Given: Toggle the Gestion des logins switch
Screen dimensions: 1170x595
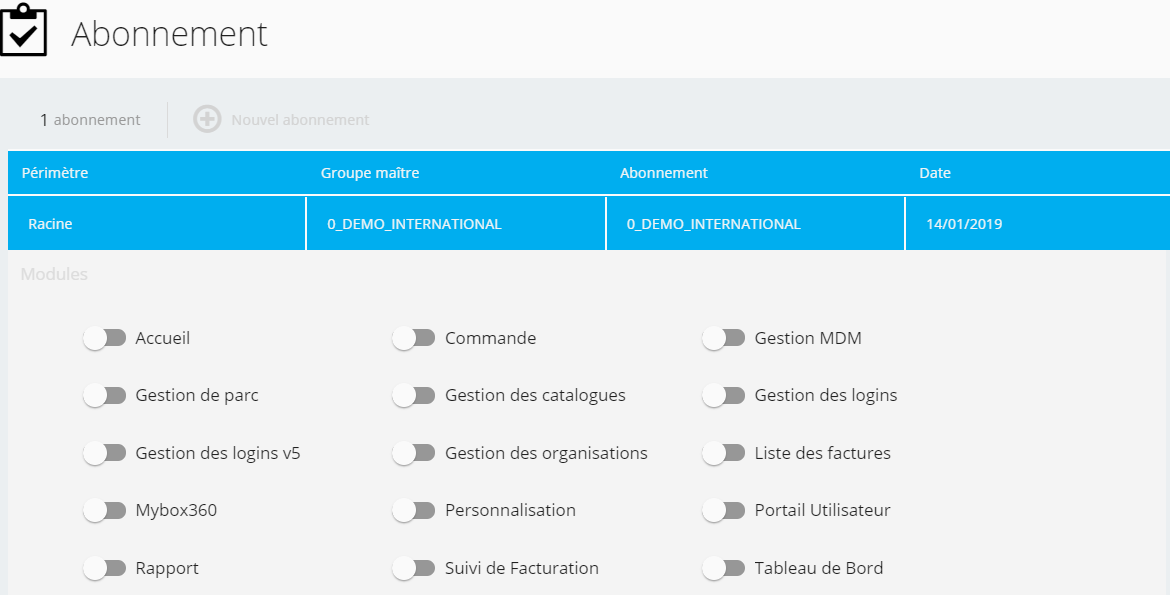Looking at the screenshot, I should tap(724, 396).
